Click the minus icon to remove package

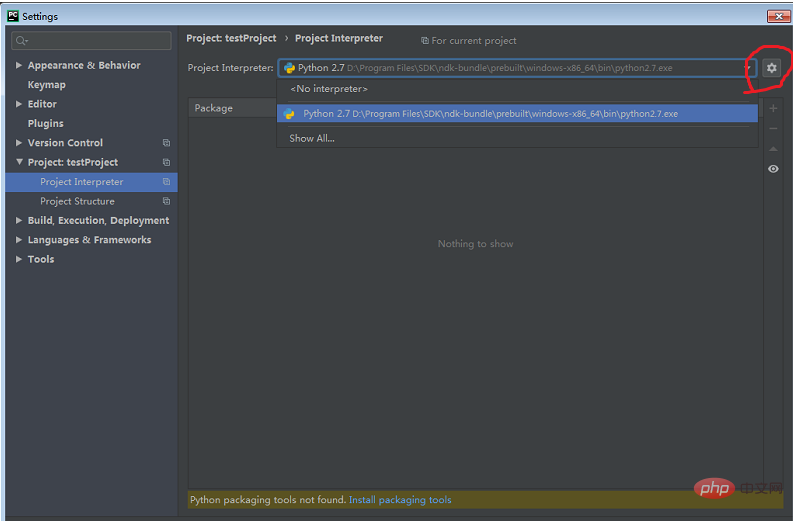point(773,129)
